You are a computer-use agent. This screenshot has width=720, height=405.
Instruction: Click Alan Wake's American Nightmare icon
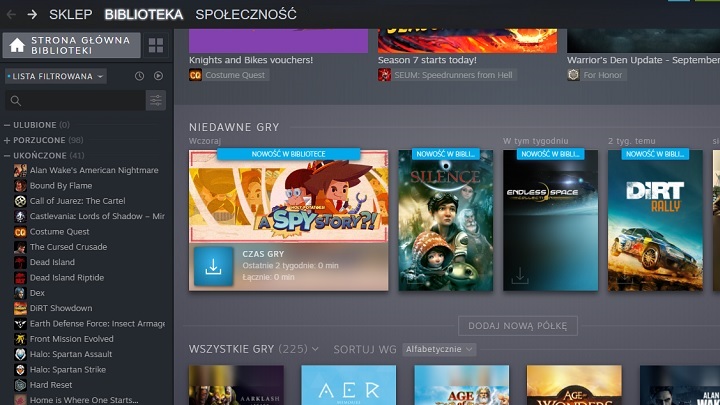20,170
